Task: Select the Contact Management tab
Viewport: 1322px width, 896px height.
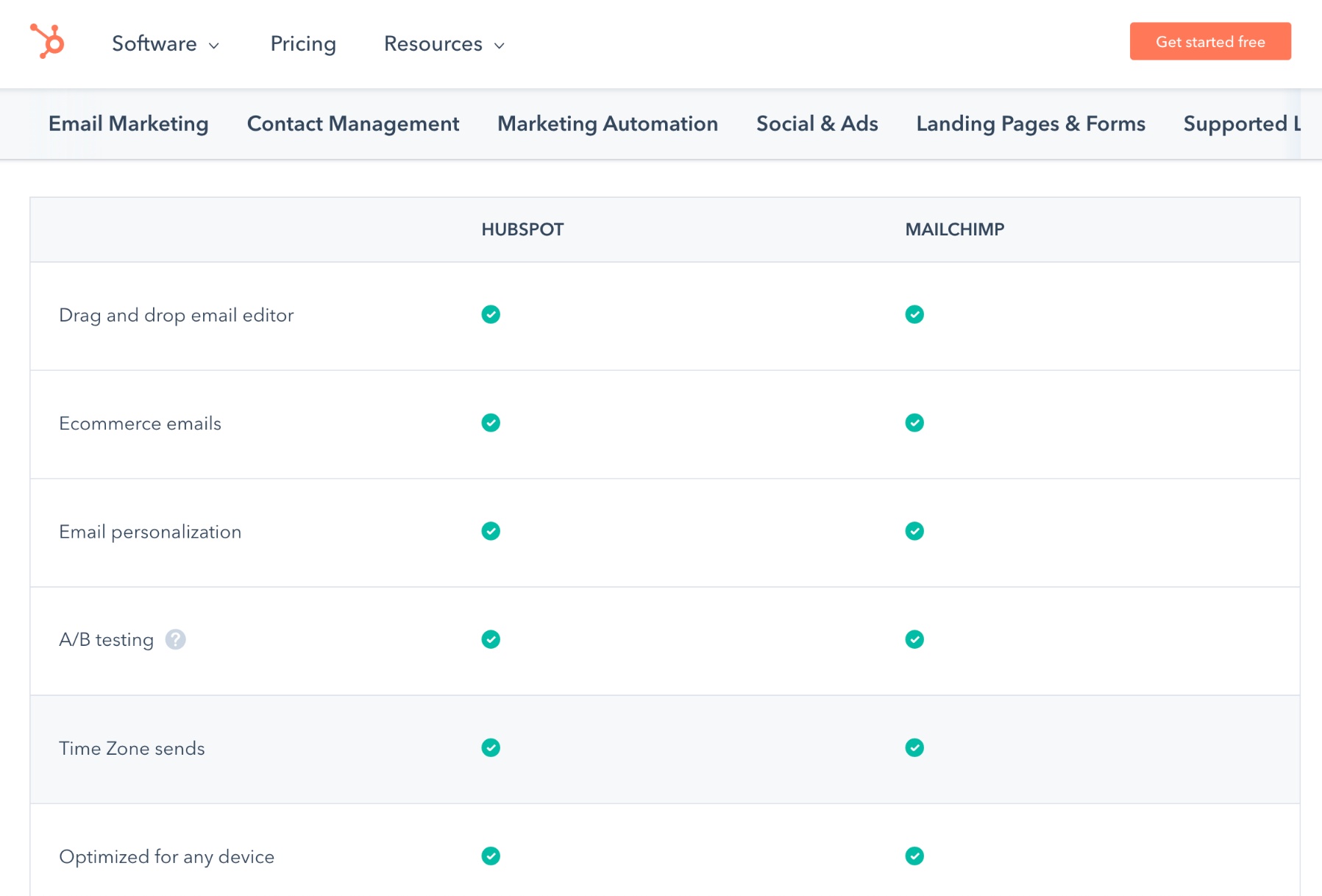Action: click(x=353, y=124)
